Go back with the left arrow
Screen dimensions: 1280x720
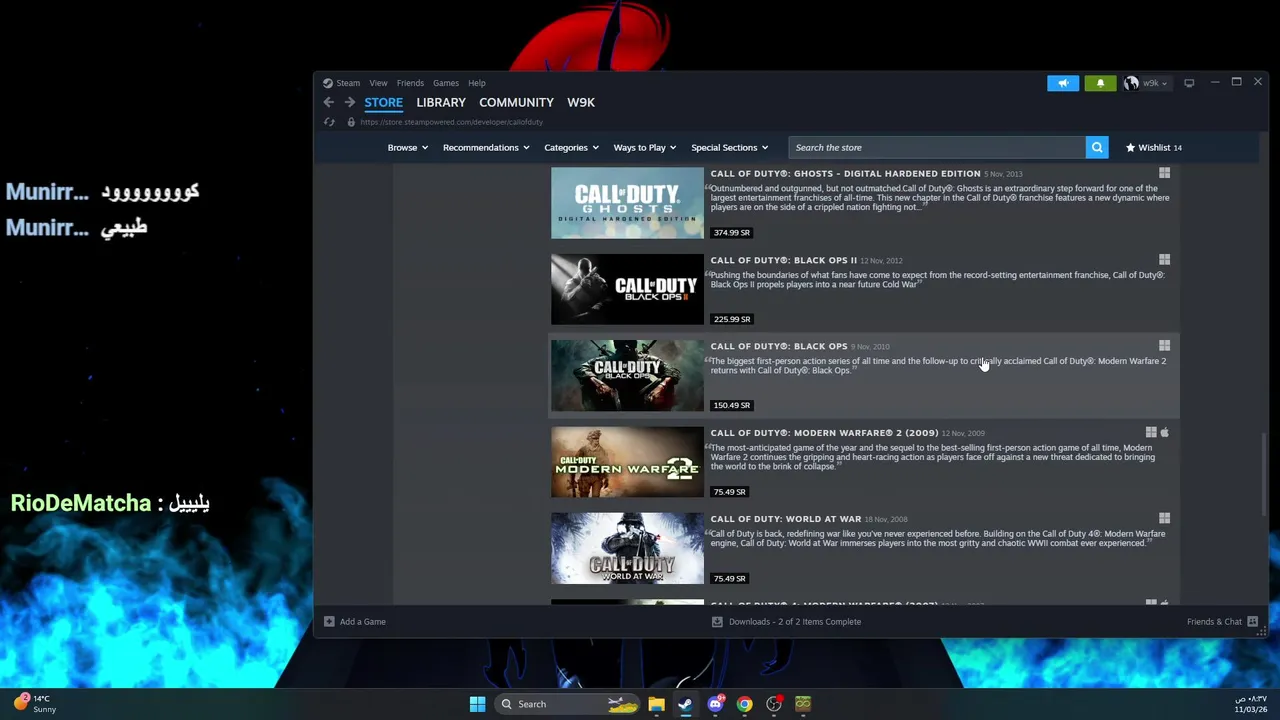pos(329,102)
